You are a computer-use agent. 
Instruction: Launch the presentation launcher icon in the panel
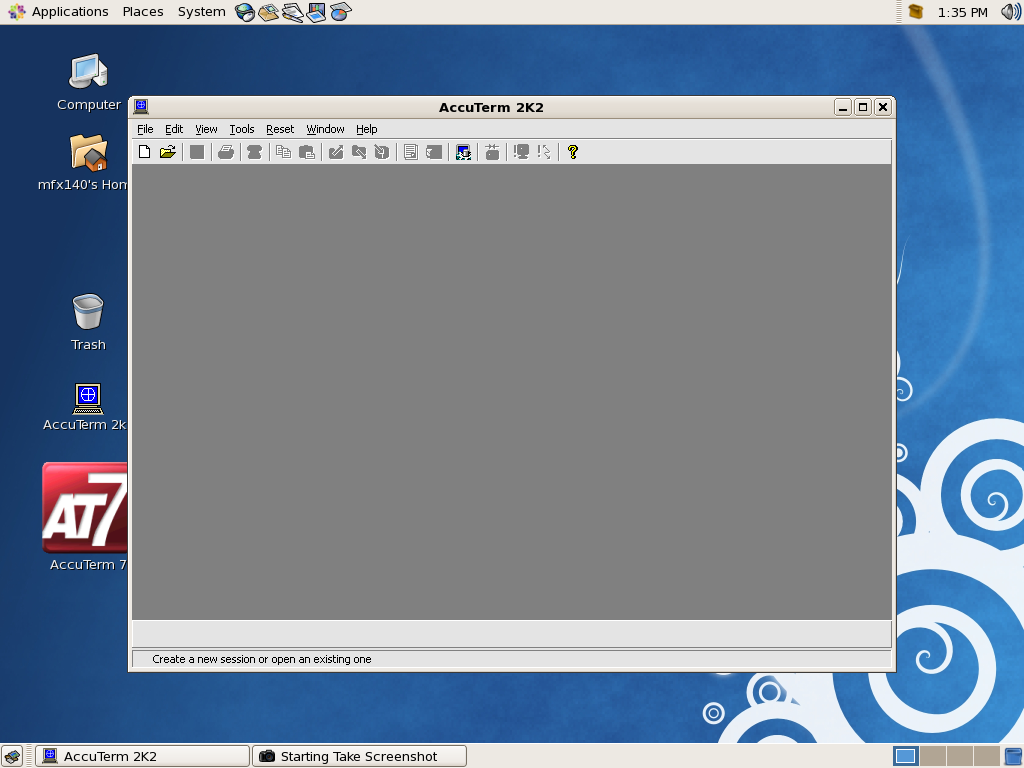316,12
